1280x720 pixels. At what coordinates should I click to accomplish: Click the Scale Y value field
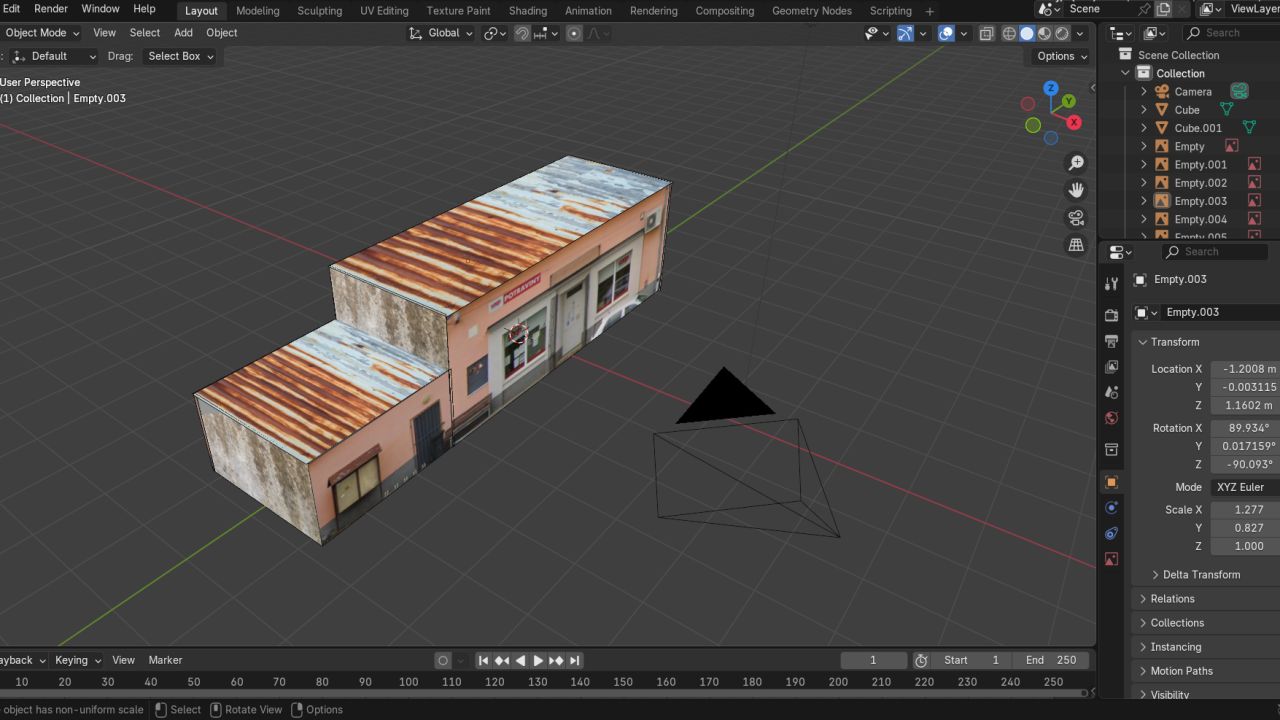pos(1245,528)
